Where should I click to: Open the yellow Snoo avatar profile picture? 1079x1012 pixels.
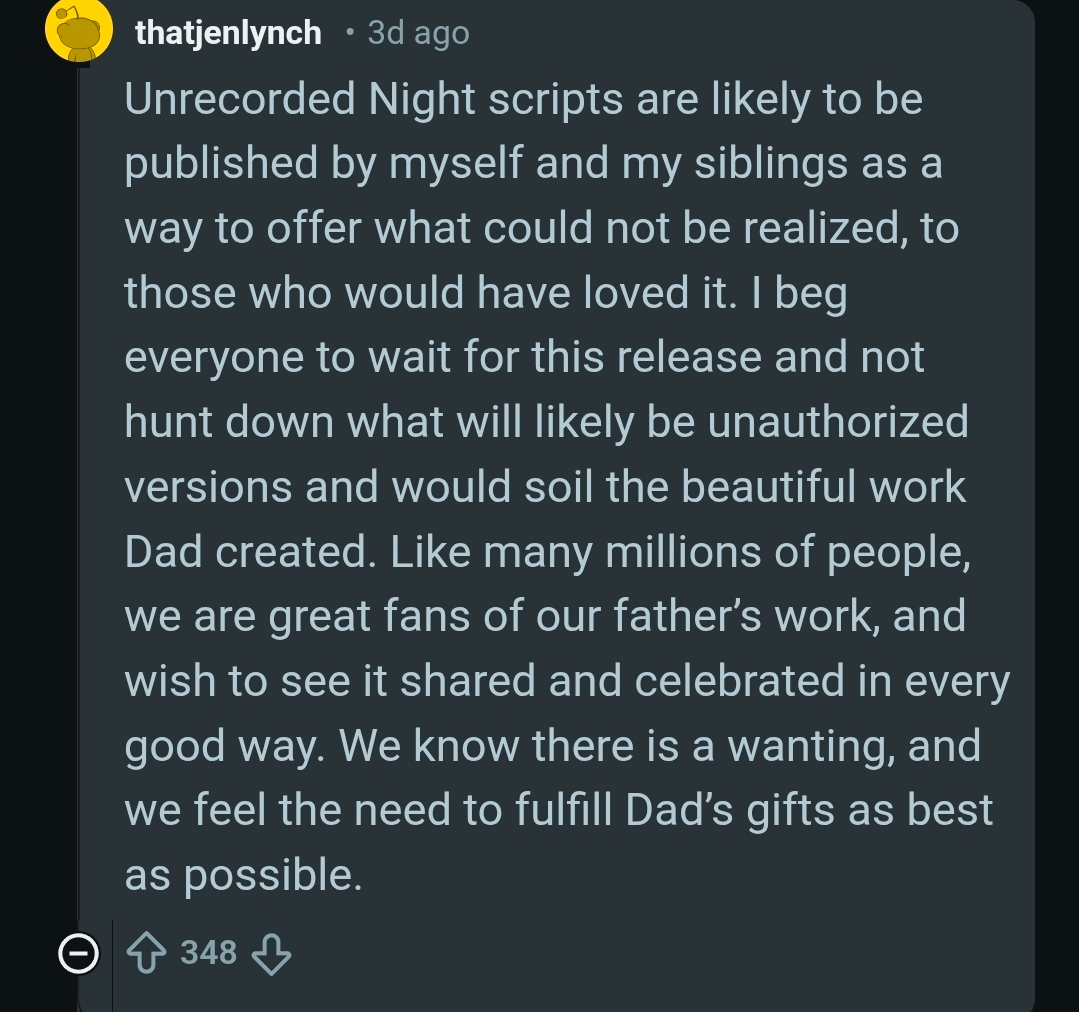point(78,32)
